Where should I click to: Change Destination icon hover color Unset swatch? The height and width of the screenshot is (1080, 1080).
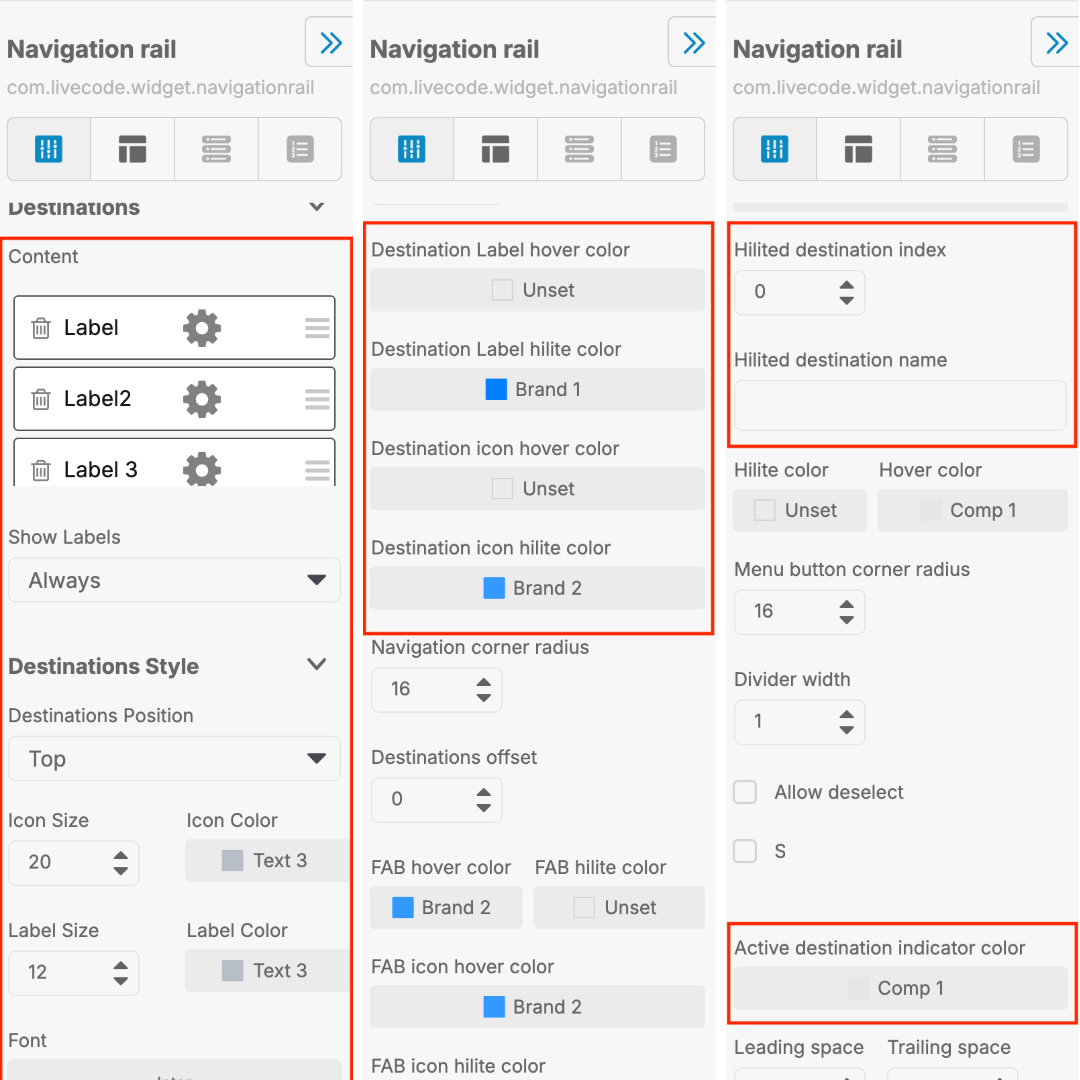(537, 488)
